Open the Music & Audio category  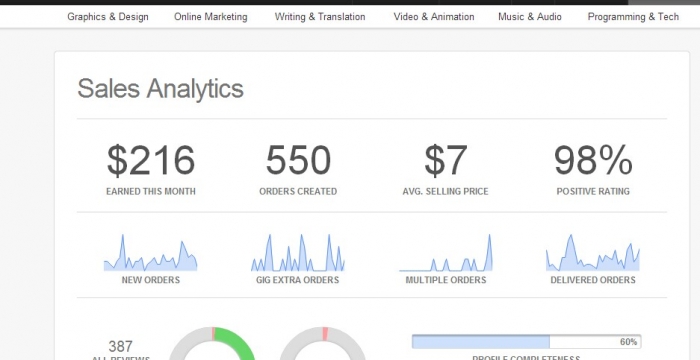coord(529,17)
